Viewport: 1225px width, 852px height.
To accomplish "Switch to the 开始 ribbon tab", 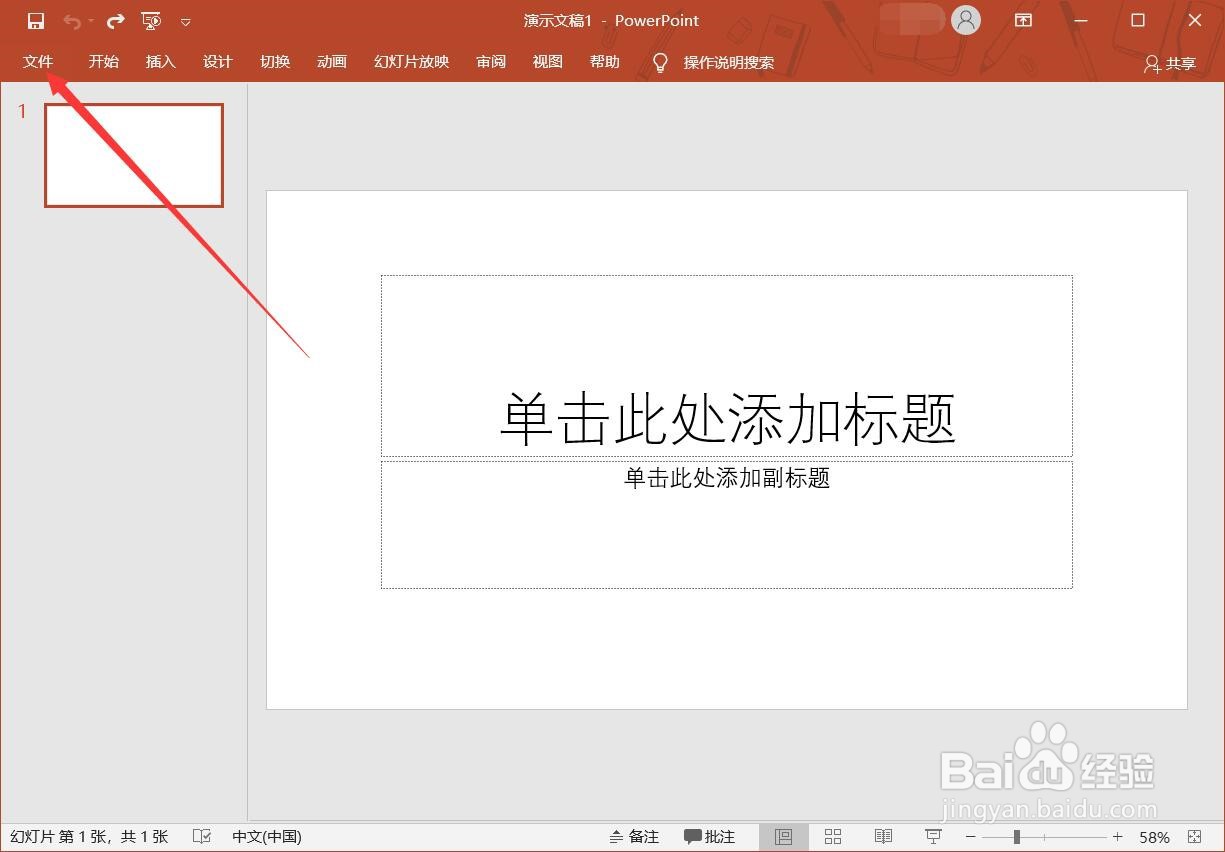I will click(103, 62).
